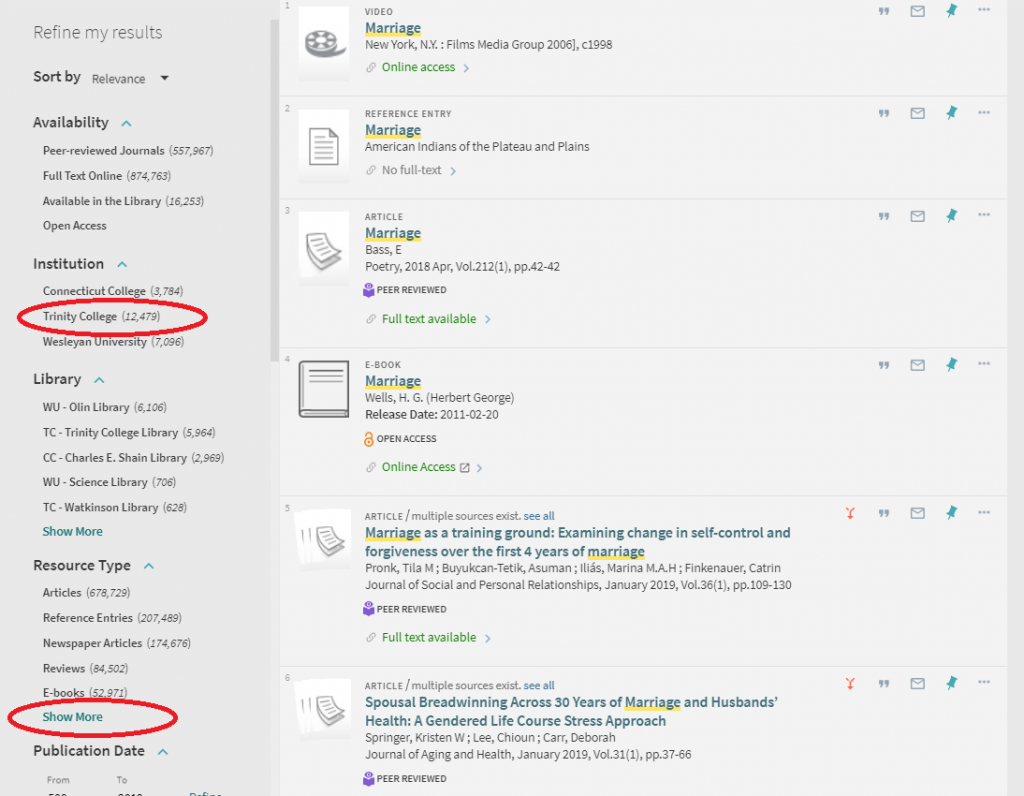Open more actions for the Wells e-book

tap(984, 364)
